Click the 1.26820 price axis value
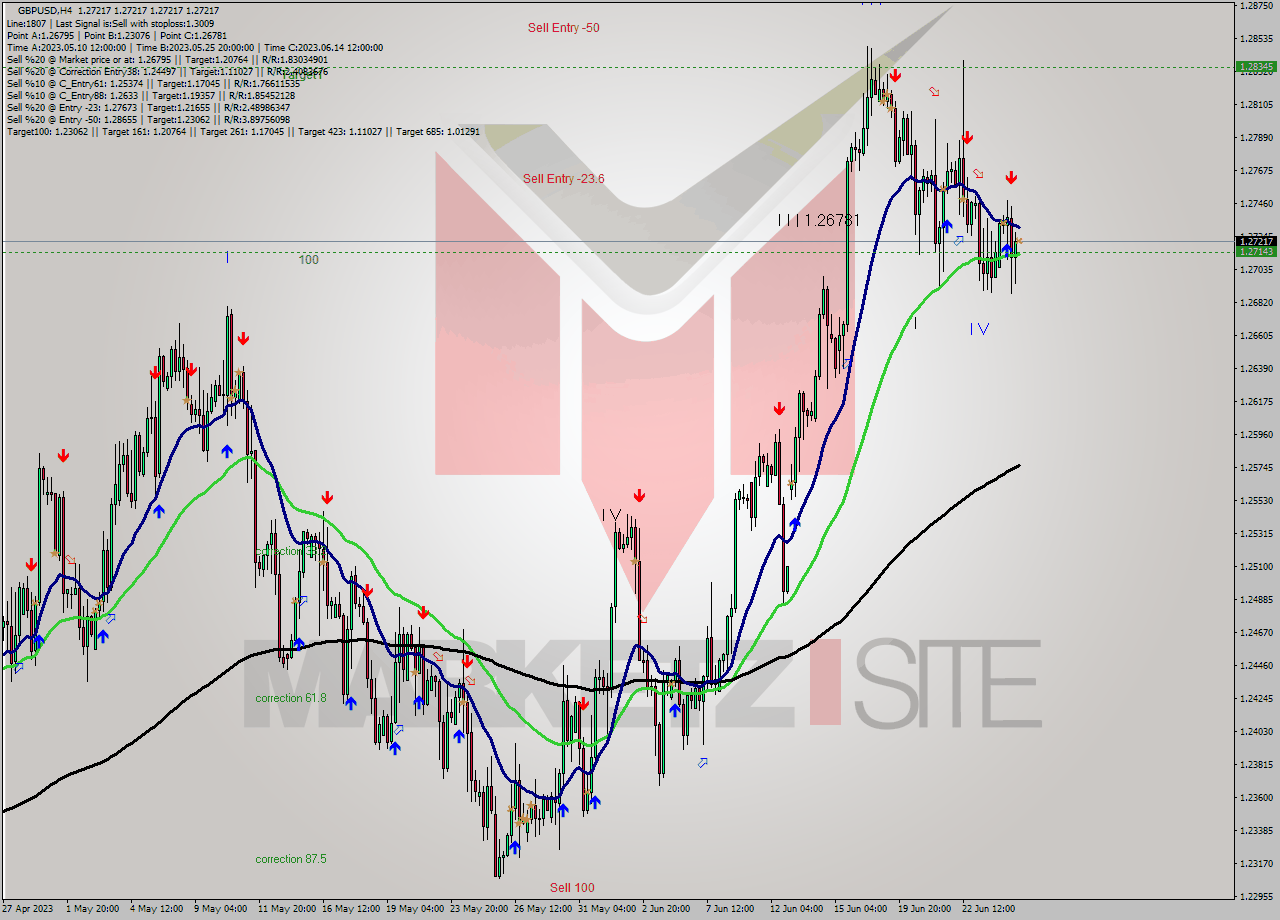The image size is (1280, 920). (1256, 302)
